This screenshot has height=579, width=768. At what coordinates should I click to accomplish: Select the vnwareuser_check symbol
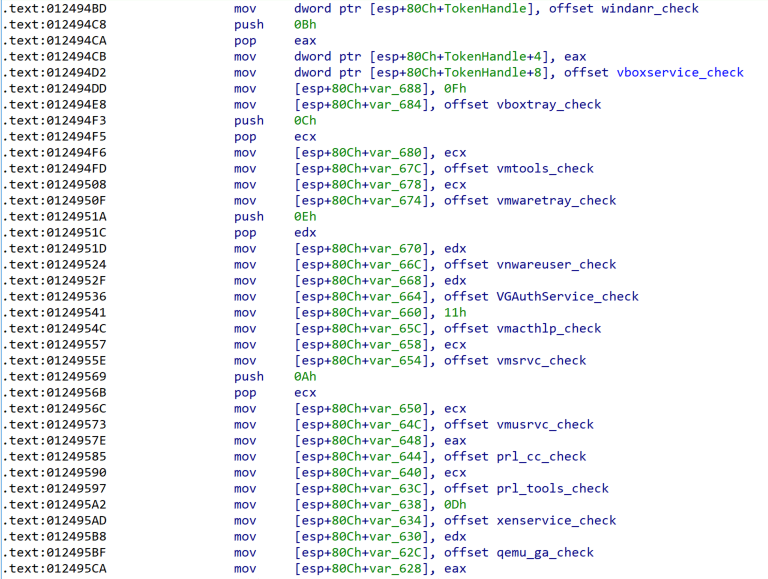[556, 265]
